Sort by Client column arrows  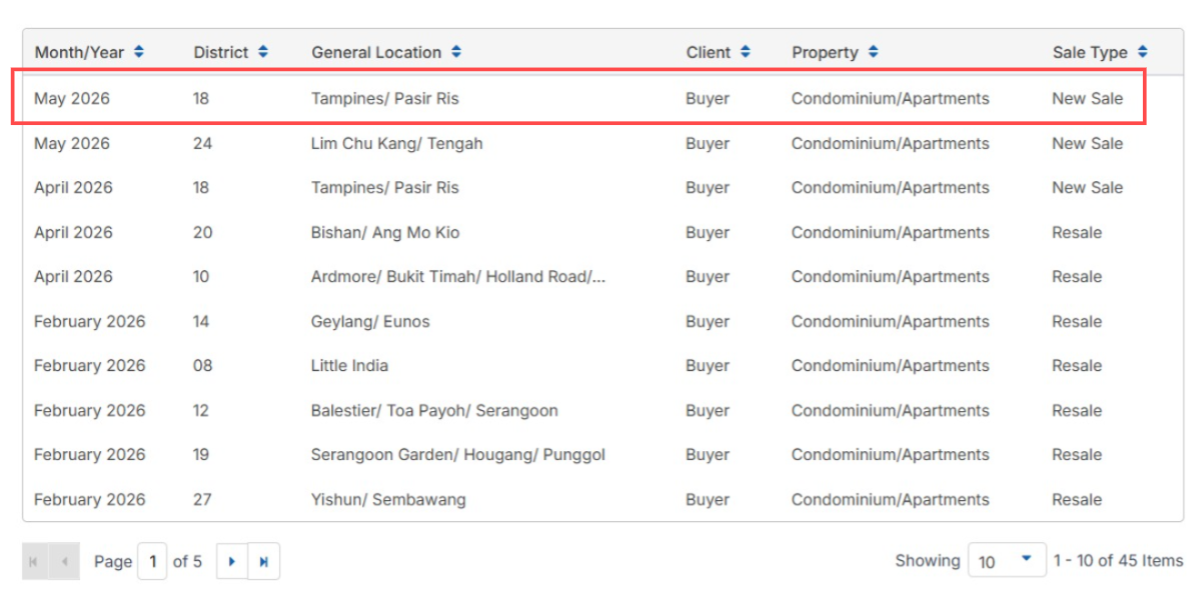tap(745, 52)
